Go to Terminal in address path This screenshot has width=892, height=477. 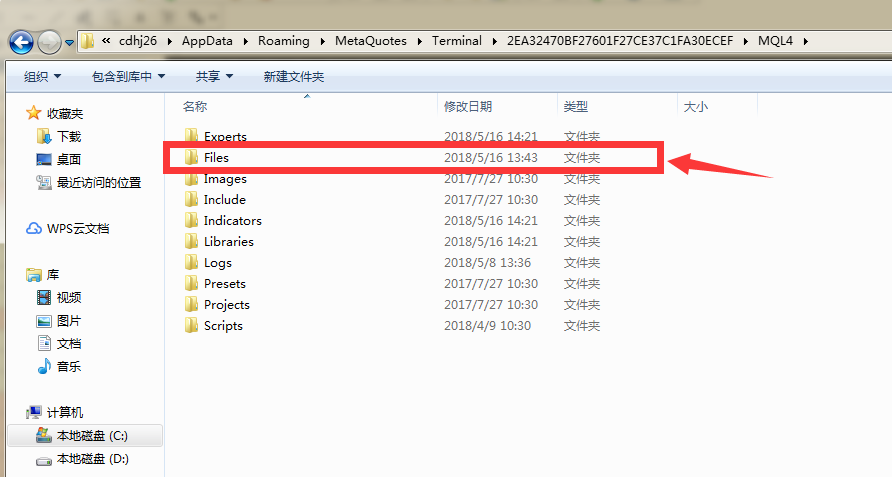coord(457,41)
